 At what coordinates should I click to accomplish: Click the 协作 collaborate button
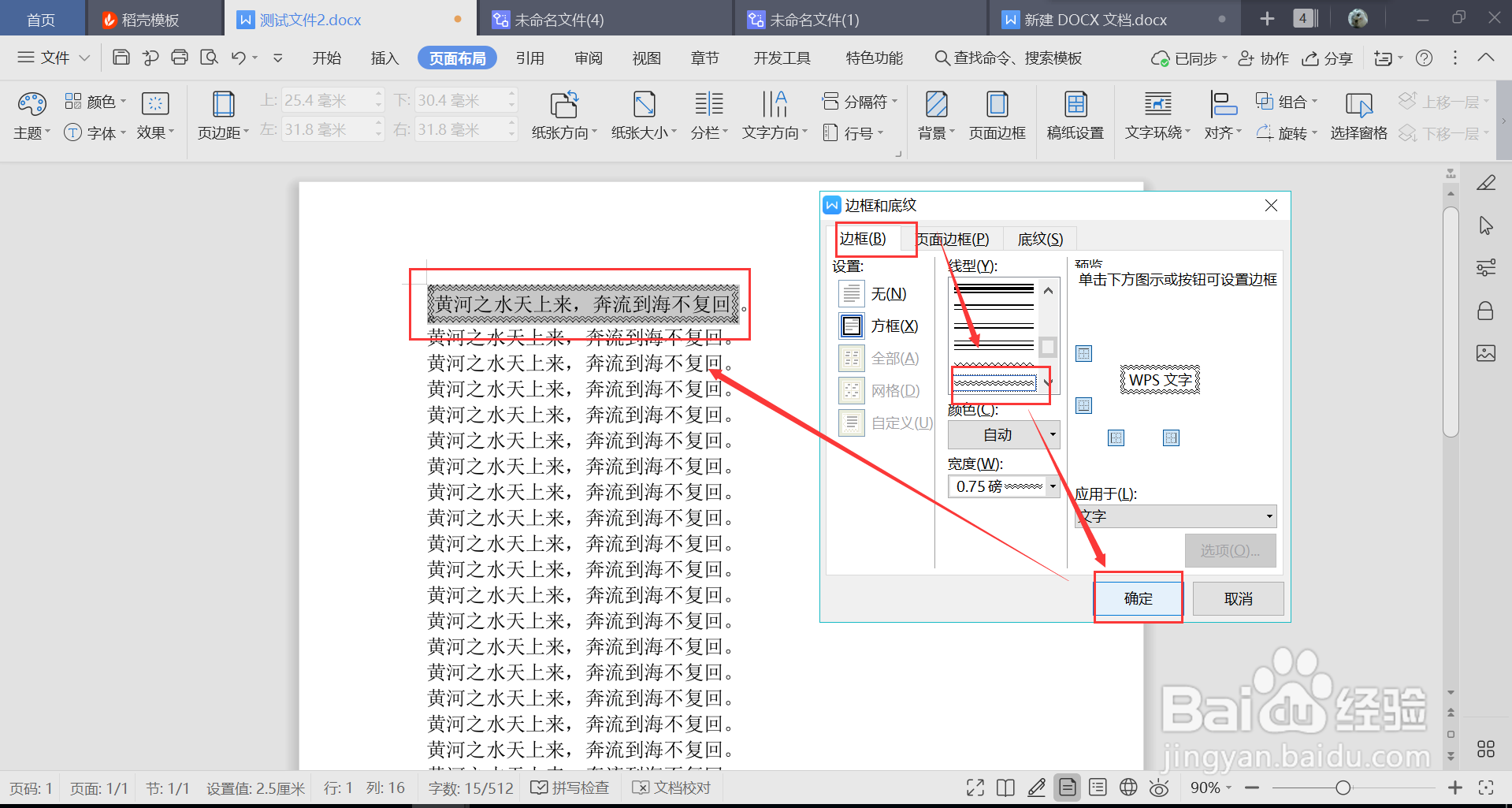pyautogui.click(x=1264, y=58)
